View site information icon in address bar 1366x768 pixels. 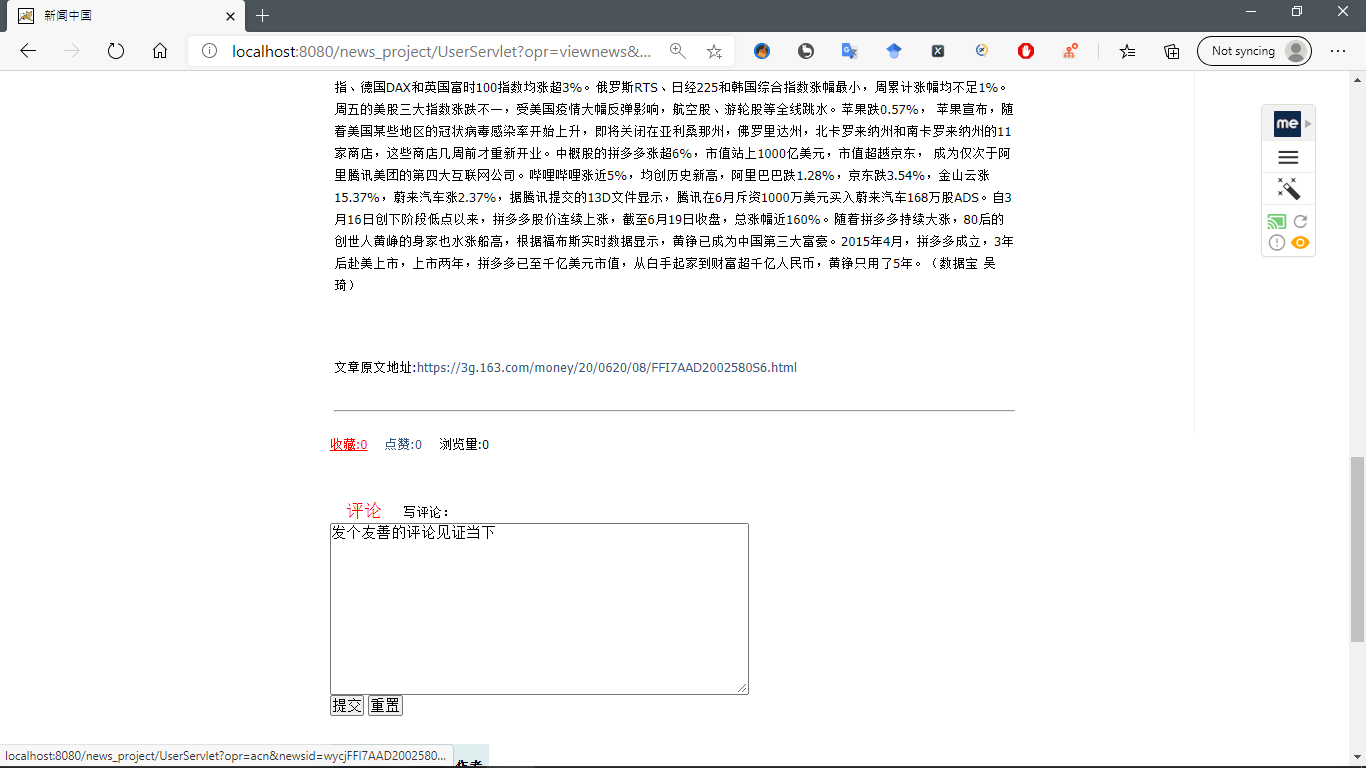click(210, 51)
